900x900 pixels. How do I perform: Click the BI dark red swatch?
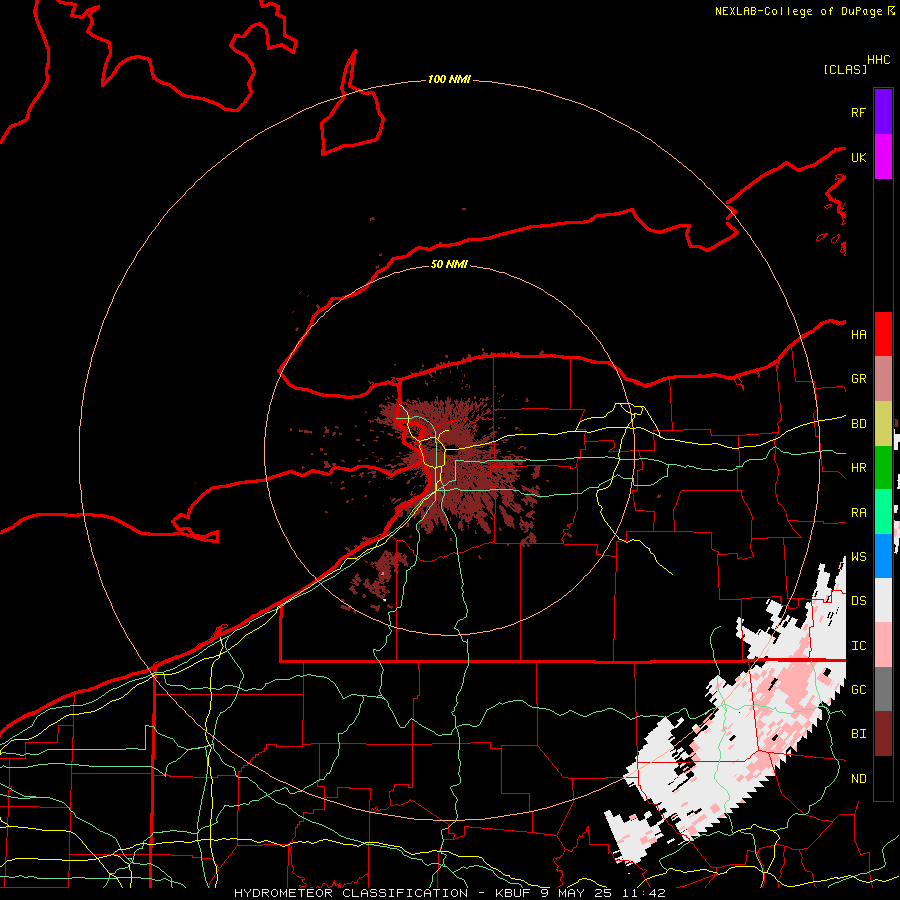coord(883,734)
